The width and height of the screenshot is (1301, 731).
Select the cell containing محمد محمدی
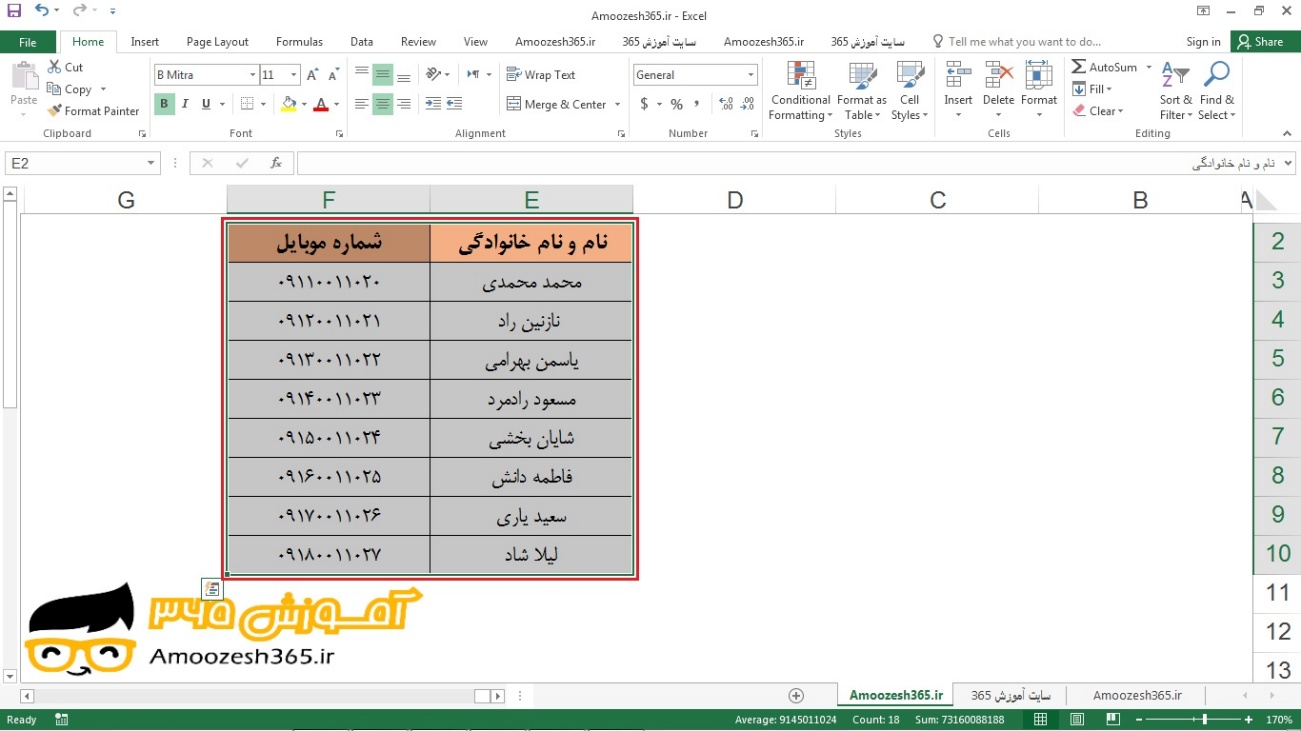[531, 282]
